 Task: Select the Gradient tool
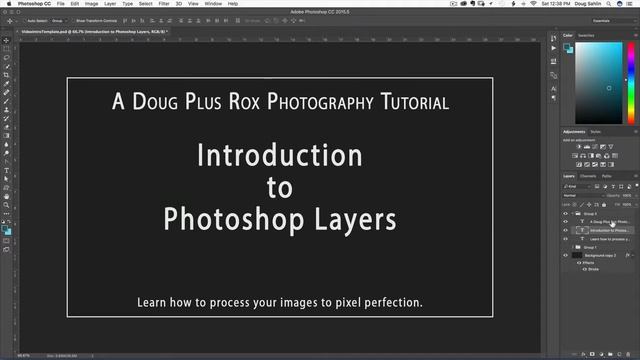[6, 136]
